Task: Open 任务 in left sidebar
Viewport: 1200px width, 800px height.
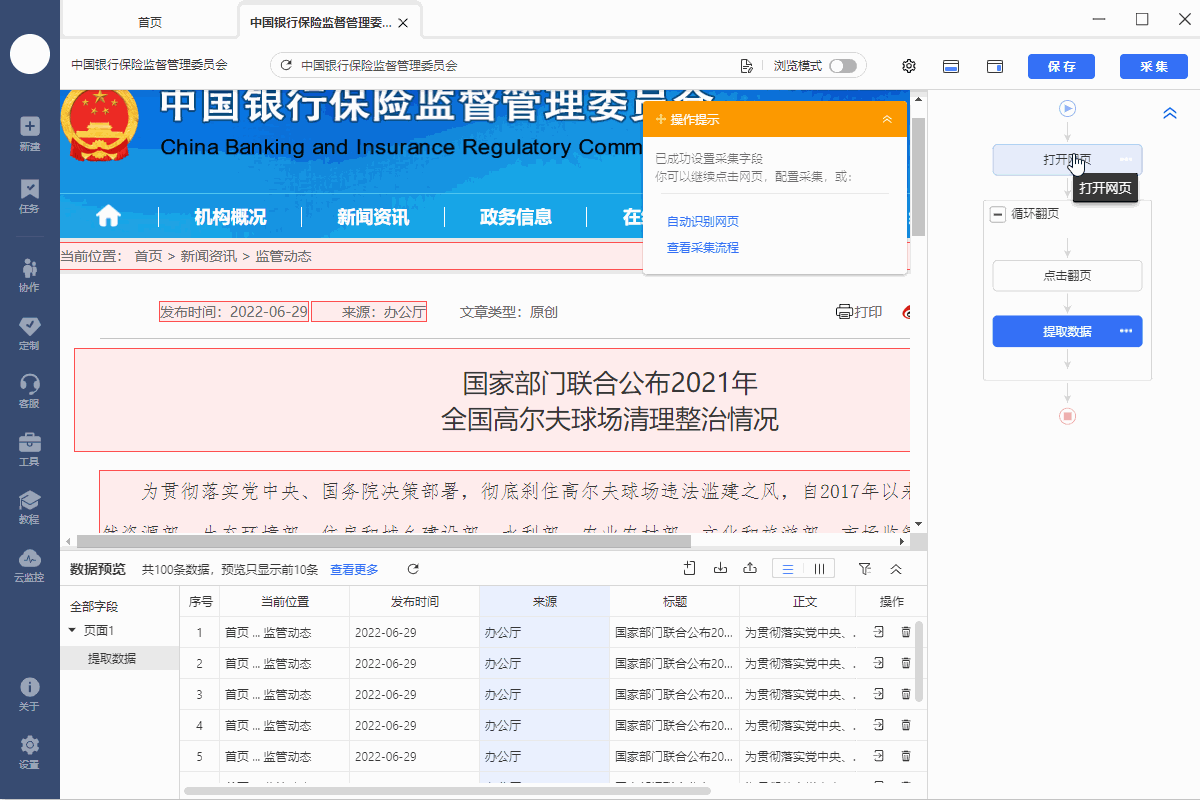Action: coord(29,196)
